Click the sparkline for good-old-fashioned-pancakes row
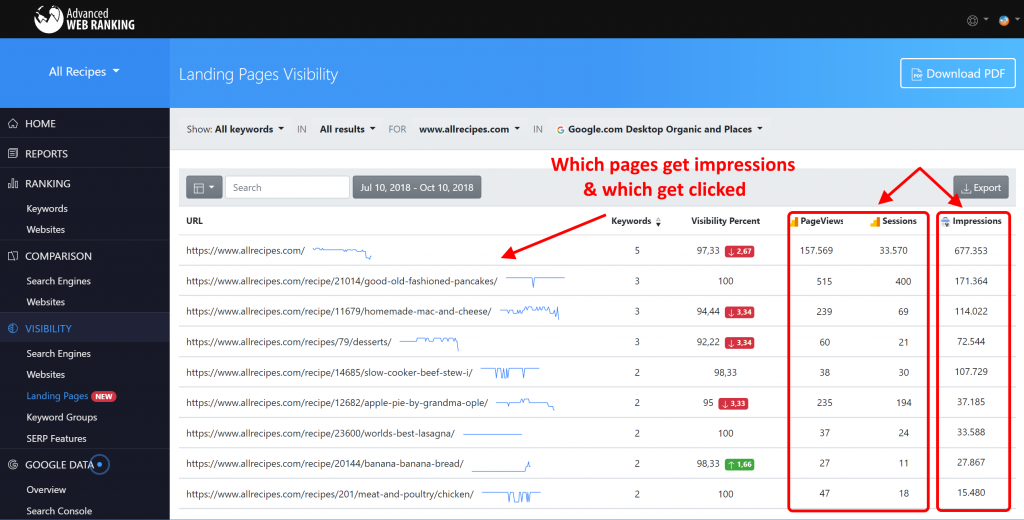This screenshot has width=1024, height=520. tap(535, 281)
